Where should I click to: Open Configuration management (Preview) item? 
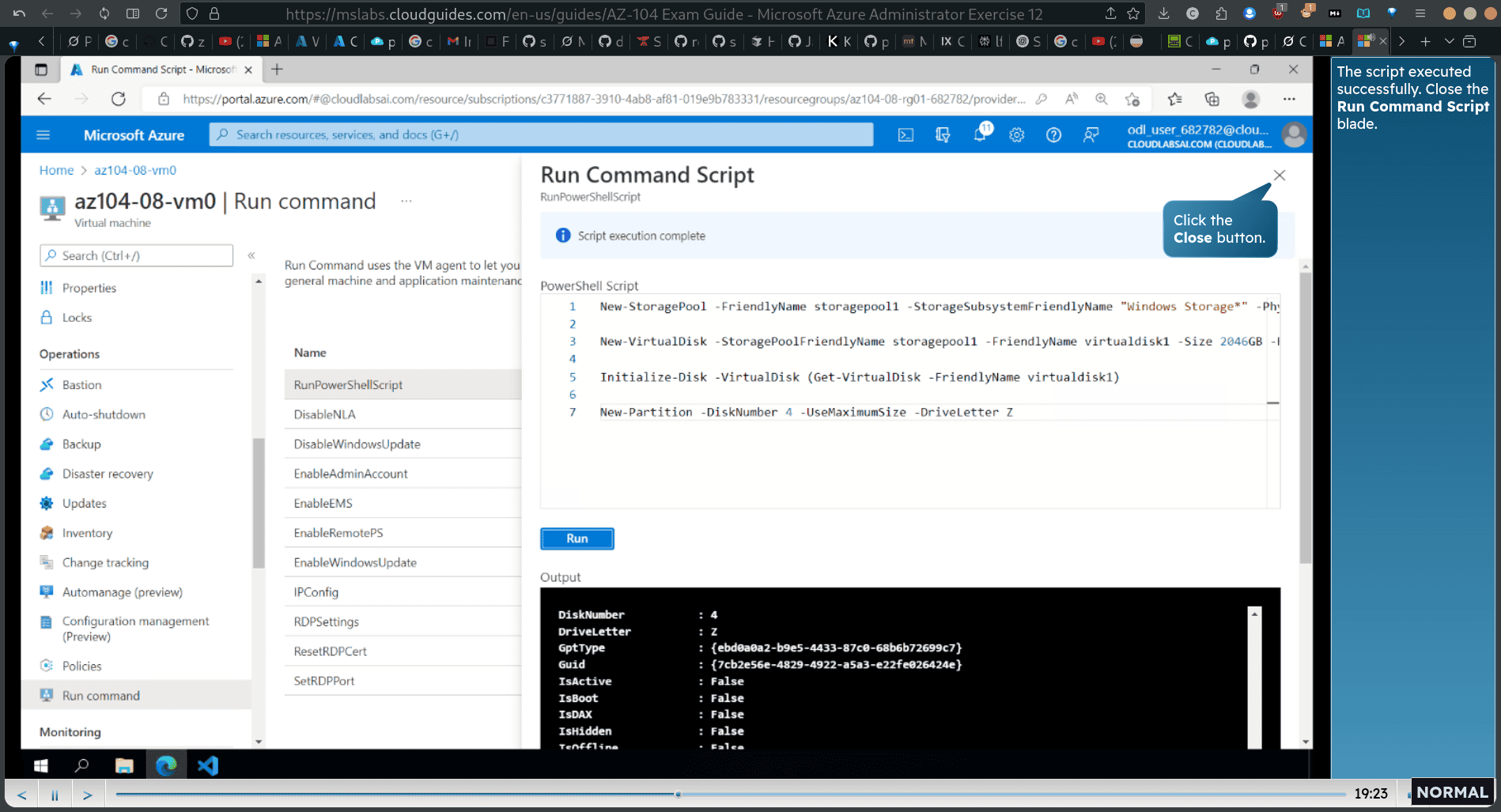(x=135, y=629)
